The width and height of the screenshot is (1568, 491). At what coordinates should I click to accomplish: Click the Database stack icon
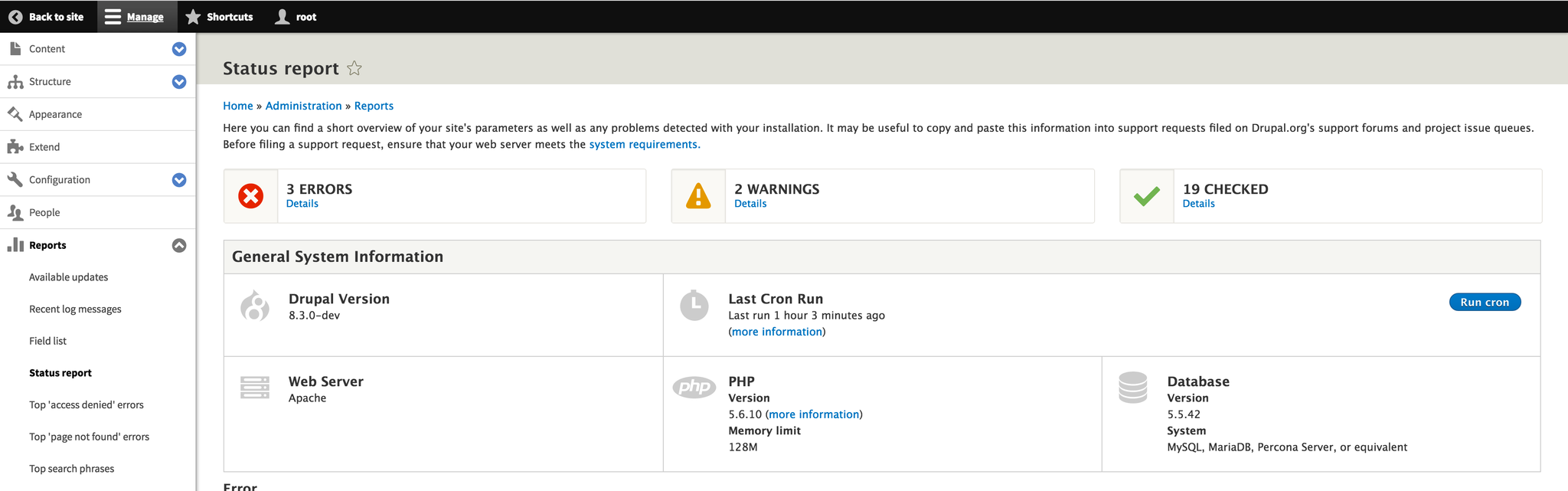[1132, 388]
